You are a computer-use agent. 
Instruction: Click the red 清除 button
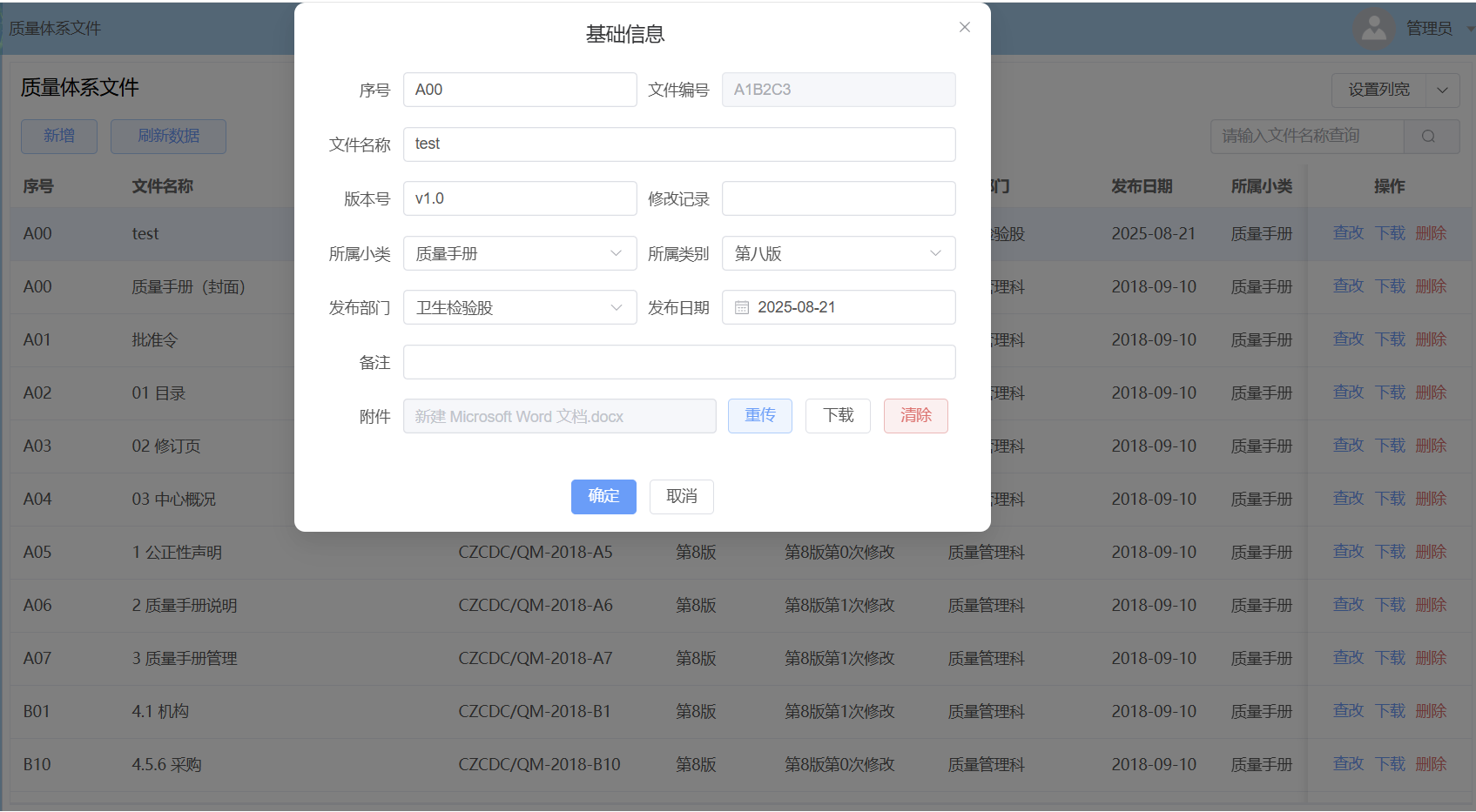click(916, 416)
